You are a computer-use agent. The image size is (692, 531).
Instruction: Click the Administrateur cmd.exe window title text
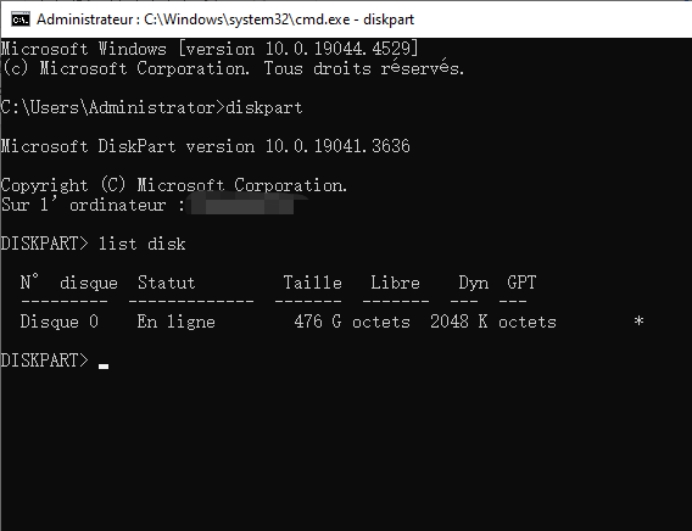click(x=225, y=19)
